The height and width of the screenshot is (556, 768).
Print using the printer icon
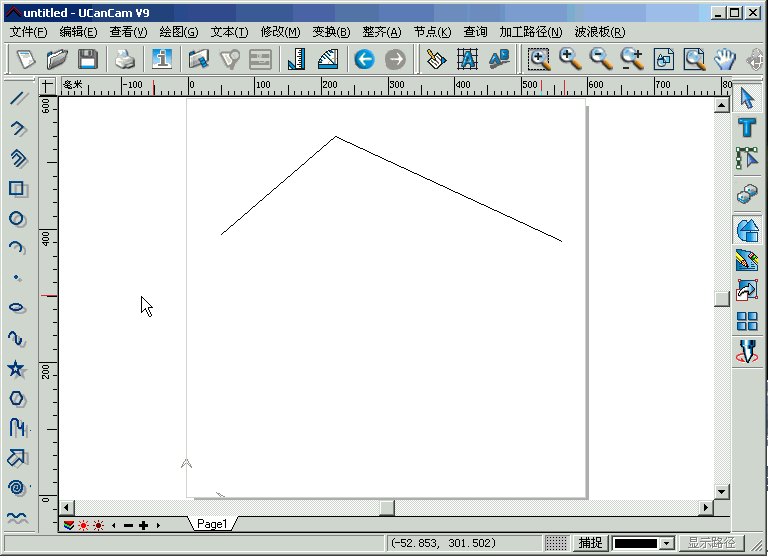coord(125,59)
